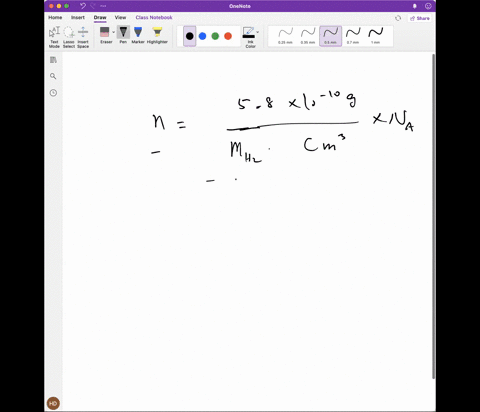480x412 pixels.
Task: Select the Eraser tool
Action: [105, 35]
